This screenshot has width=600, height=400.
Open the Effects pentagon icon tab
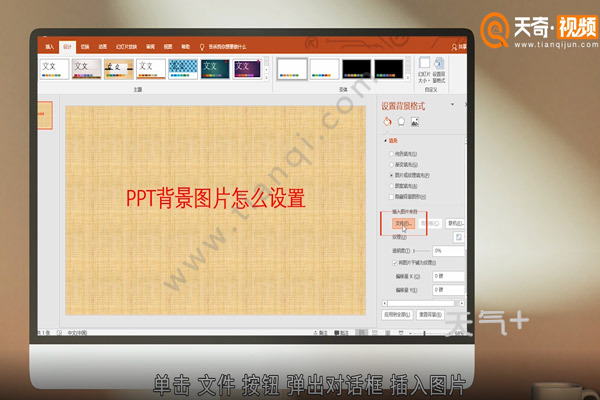coord(401,122)
